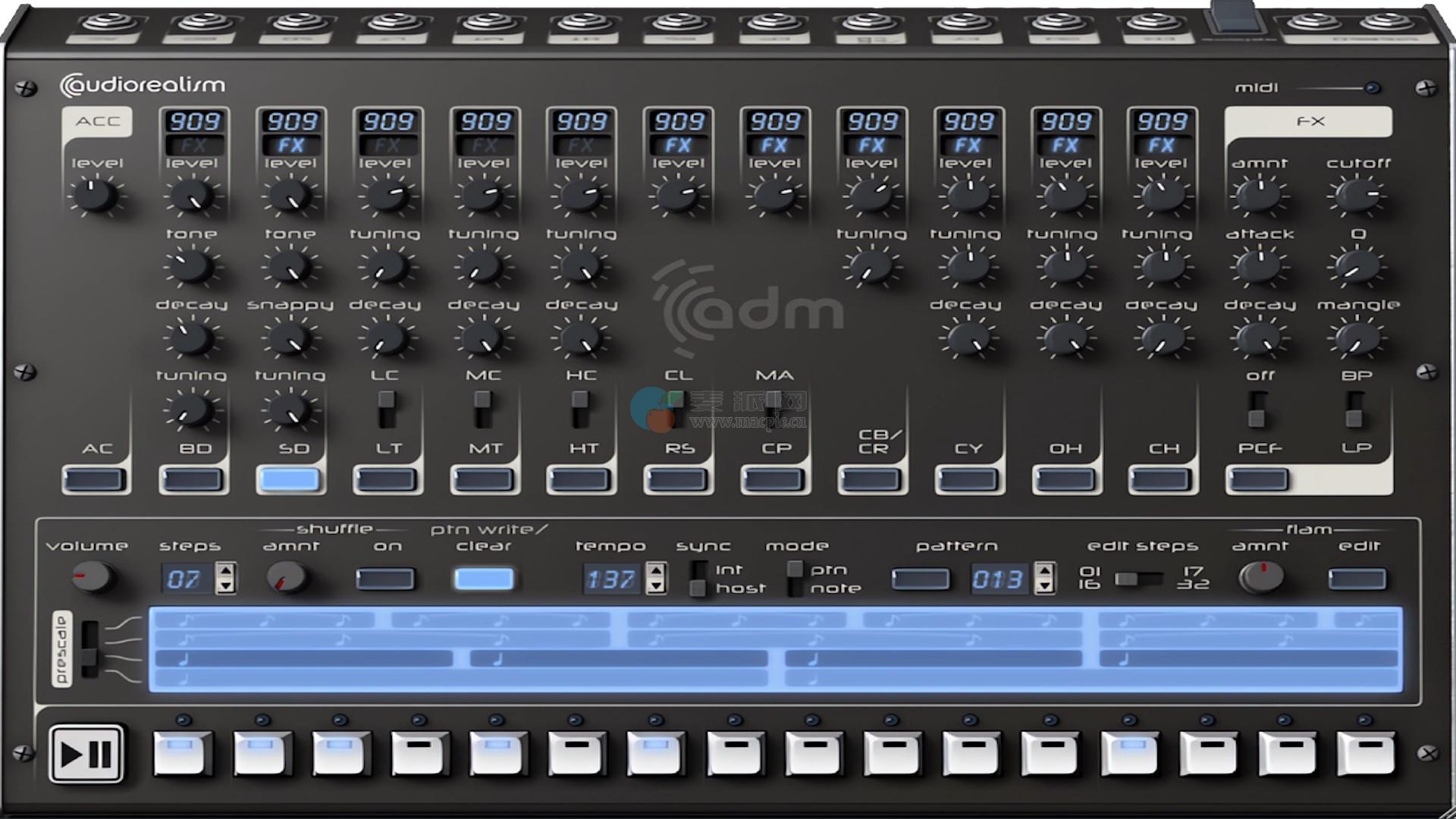Open the FX tab panel
1456x819 pixels.
tap(1309, 121)
